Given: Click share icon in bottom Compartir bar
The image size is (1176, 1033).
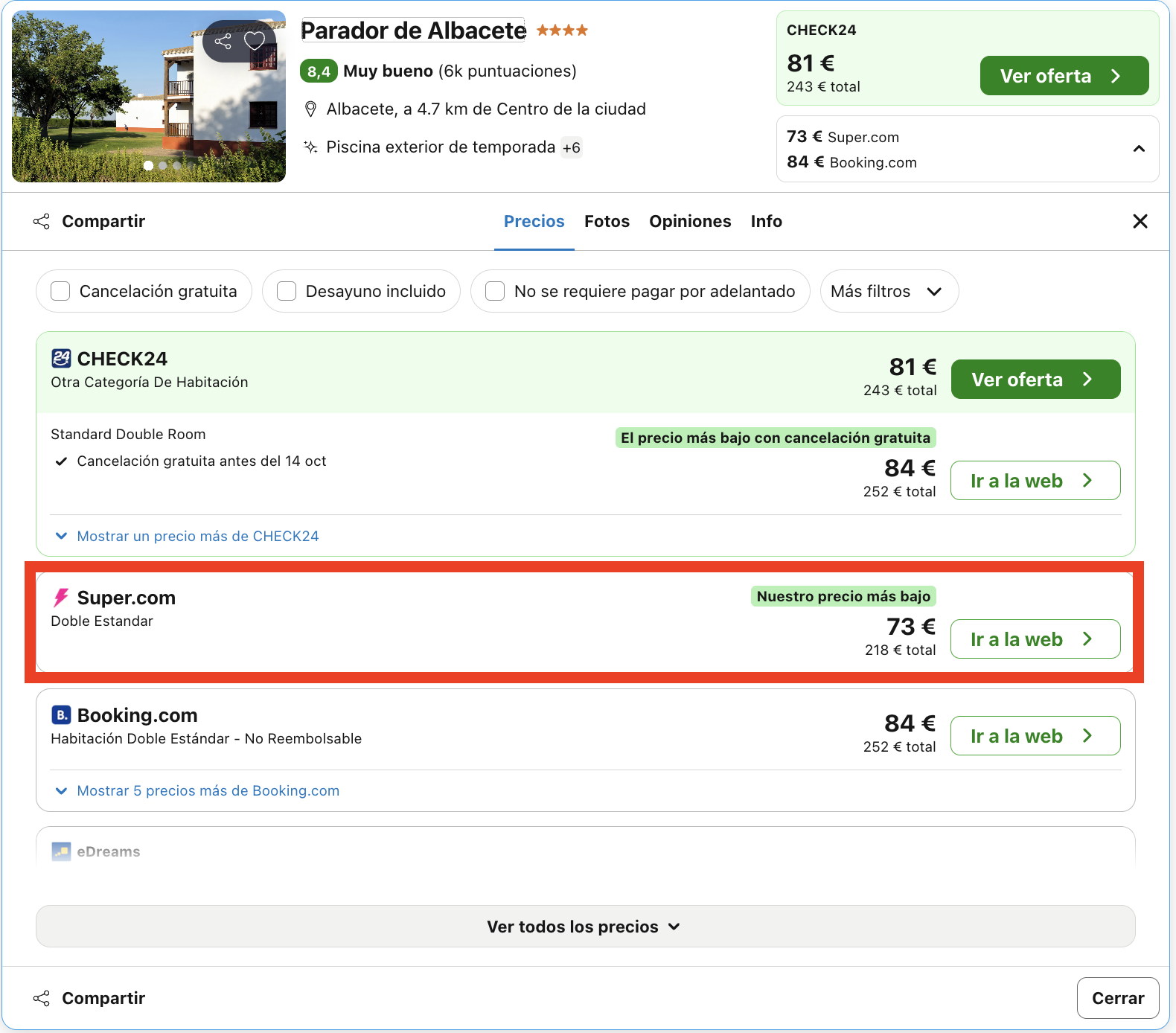Looking at the screenshot, I should (x=42, y=998).
